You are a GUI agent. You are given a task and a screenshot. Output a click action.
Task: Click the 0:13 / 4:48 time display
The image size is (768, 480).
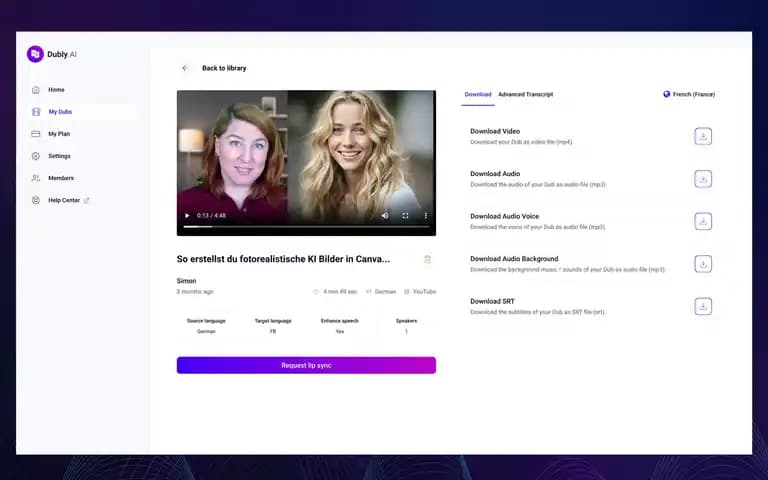(211, 216)
